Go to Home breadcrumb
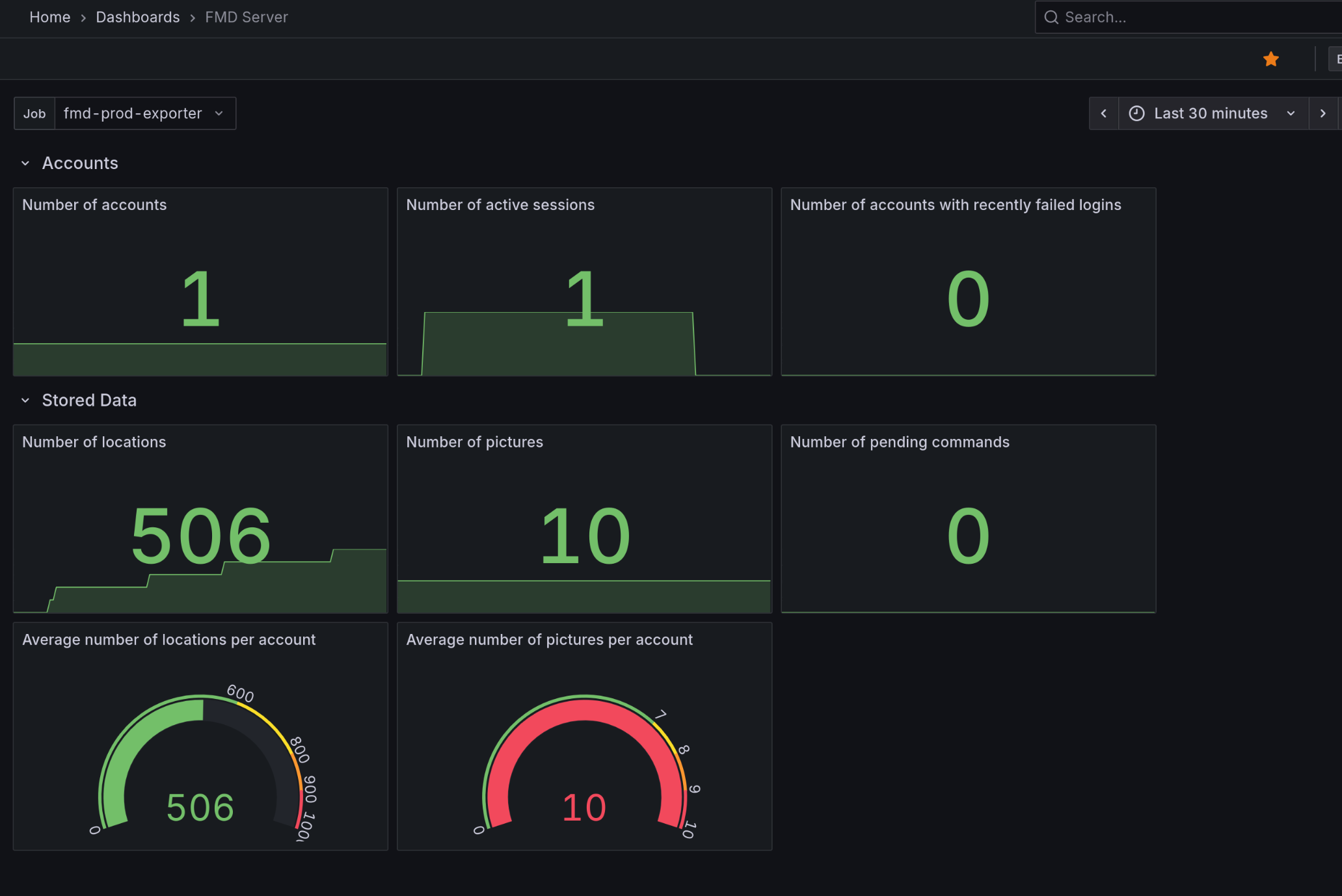This screenshot has width=1342, height=896. [x=49, y=18]
